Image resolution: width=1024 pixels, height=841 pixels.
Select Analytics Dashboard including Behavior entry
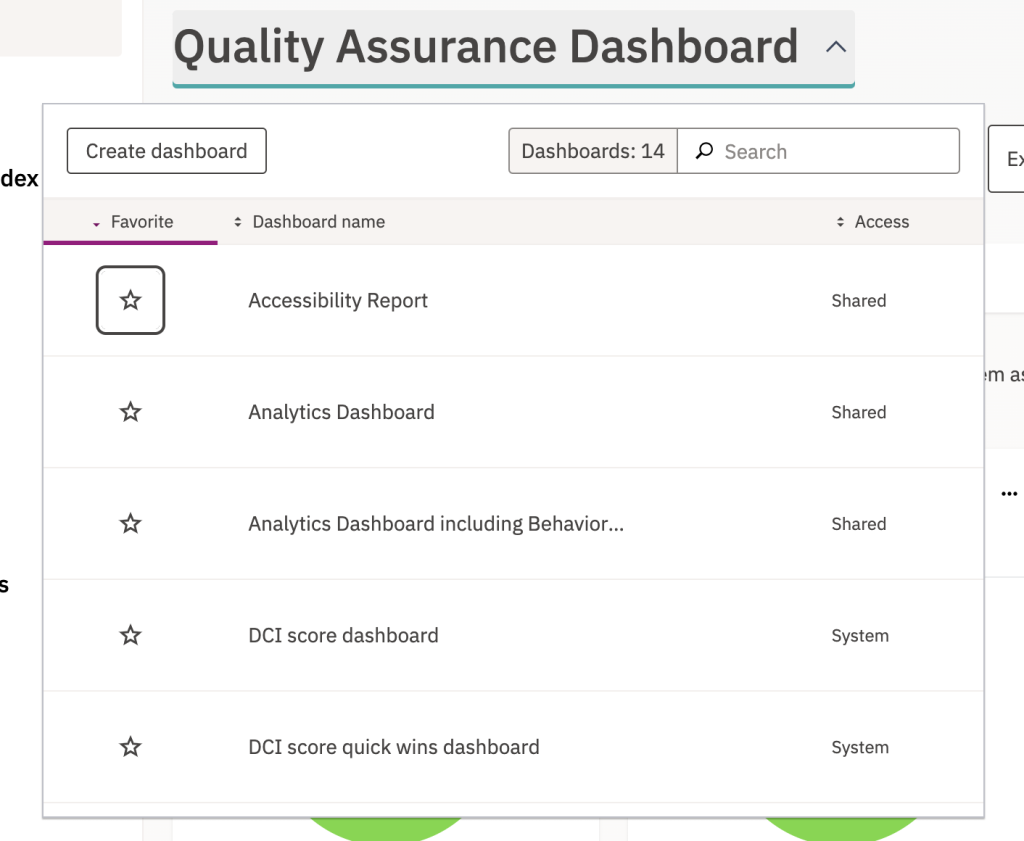(436, 524)
